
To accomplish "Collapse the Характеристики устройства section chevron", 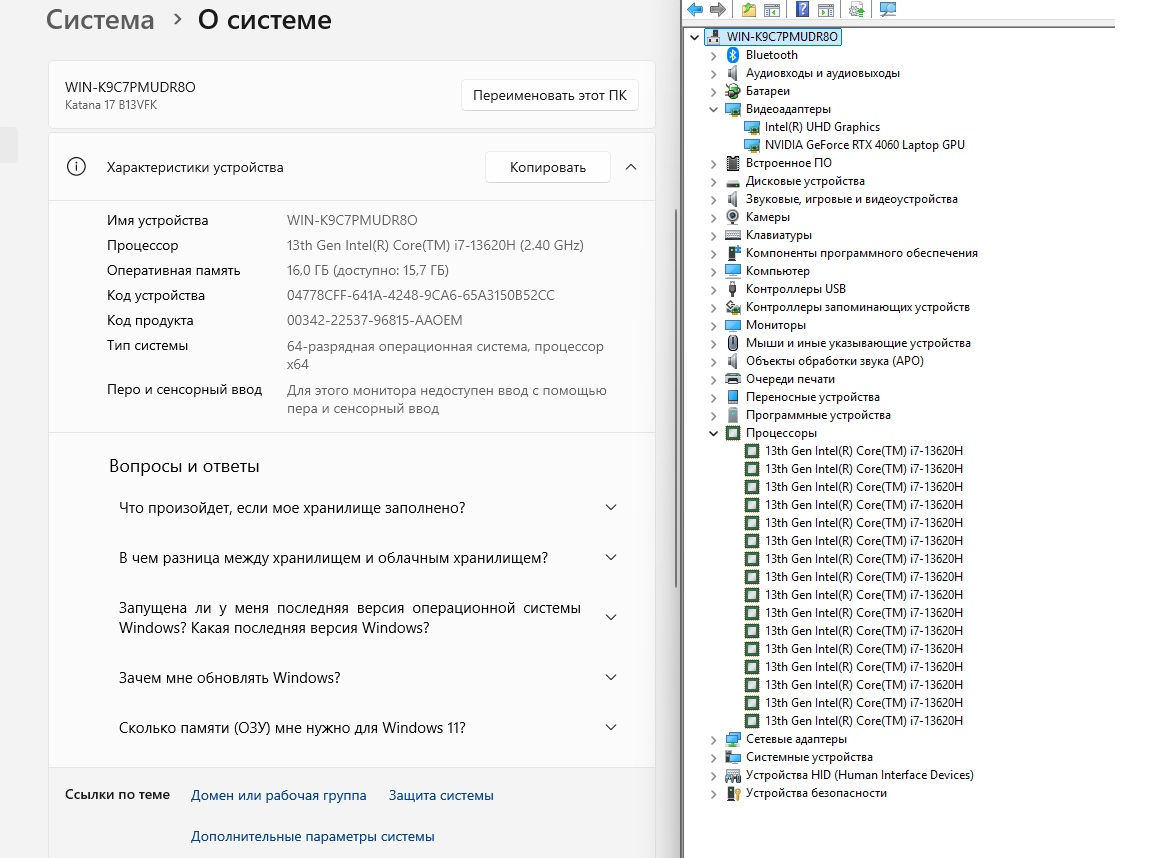I will pos(630,167).
